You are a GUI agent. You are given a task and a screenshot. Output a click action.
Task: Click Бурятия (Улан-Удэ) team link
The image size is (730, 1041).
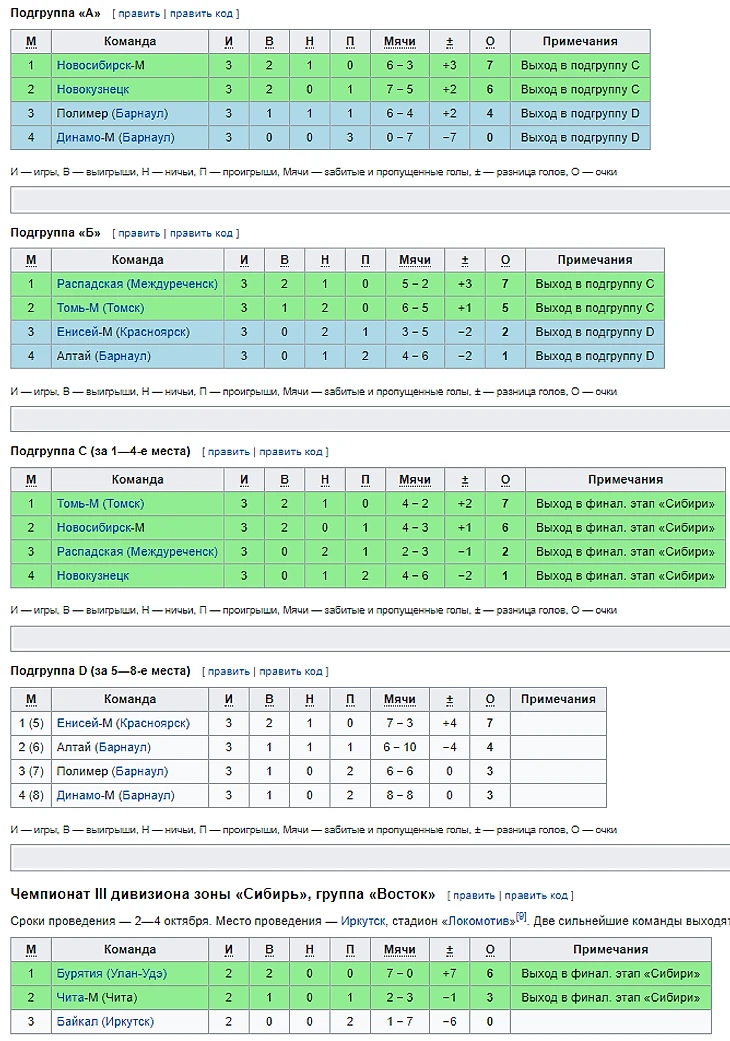[112, 973]
